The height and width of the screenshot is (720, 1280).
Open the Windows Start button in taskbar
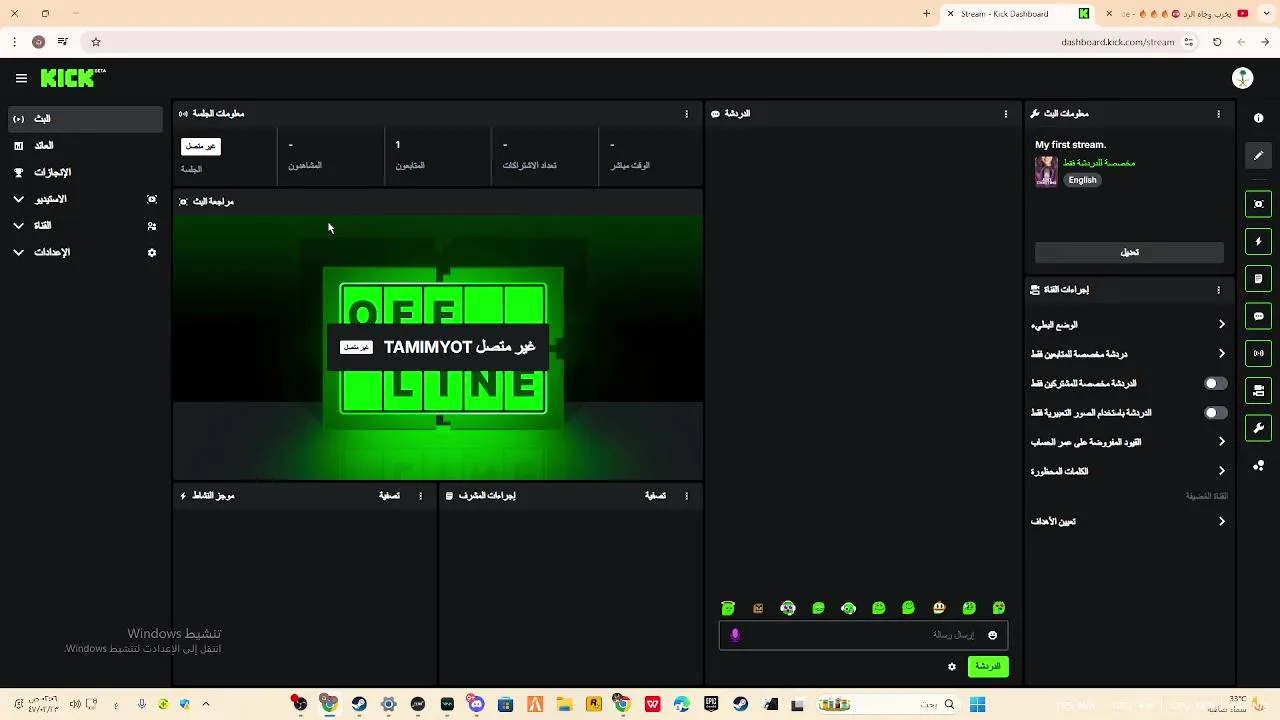977,704
